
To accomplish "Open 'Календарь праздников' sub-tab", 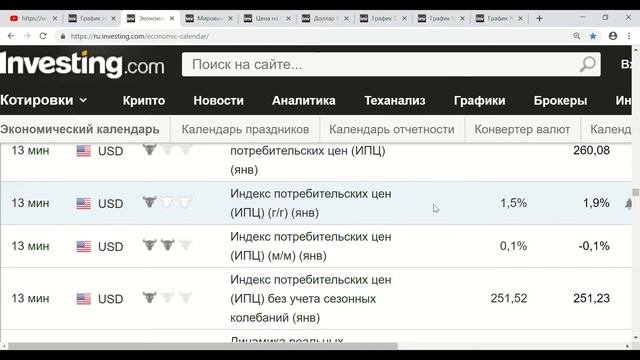I will click(x=245, y=129).
